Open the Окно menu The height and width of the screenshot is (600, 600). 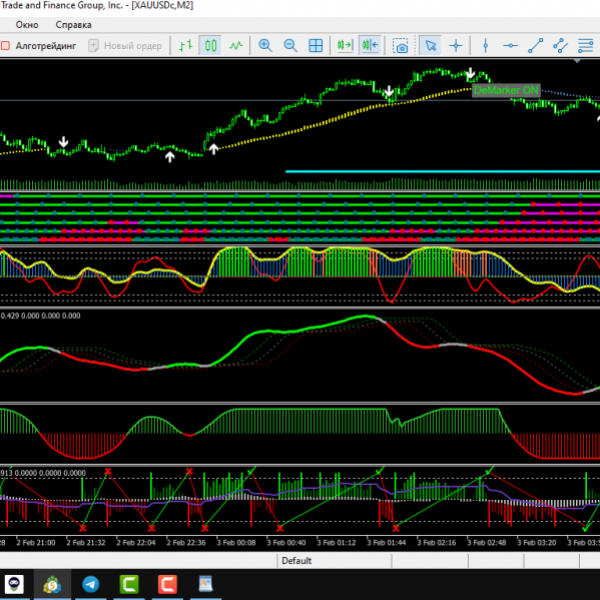[x=27, y=24]
